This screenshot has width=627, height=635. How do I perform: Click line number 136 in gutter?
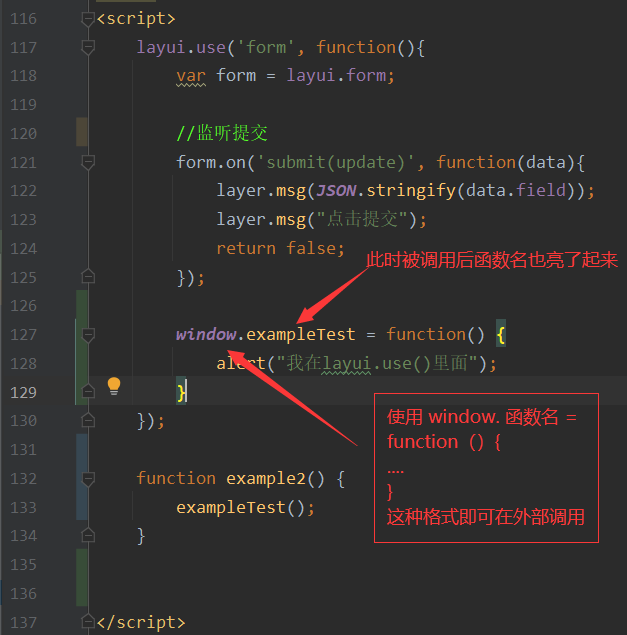pos(23,594)
